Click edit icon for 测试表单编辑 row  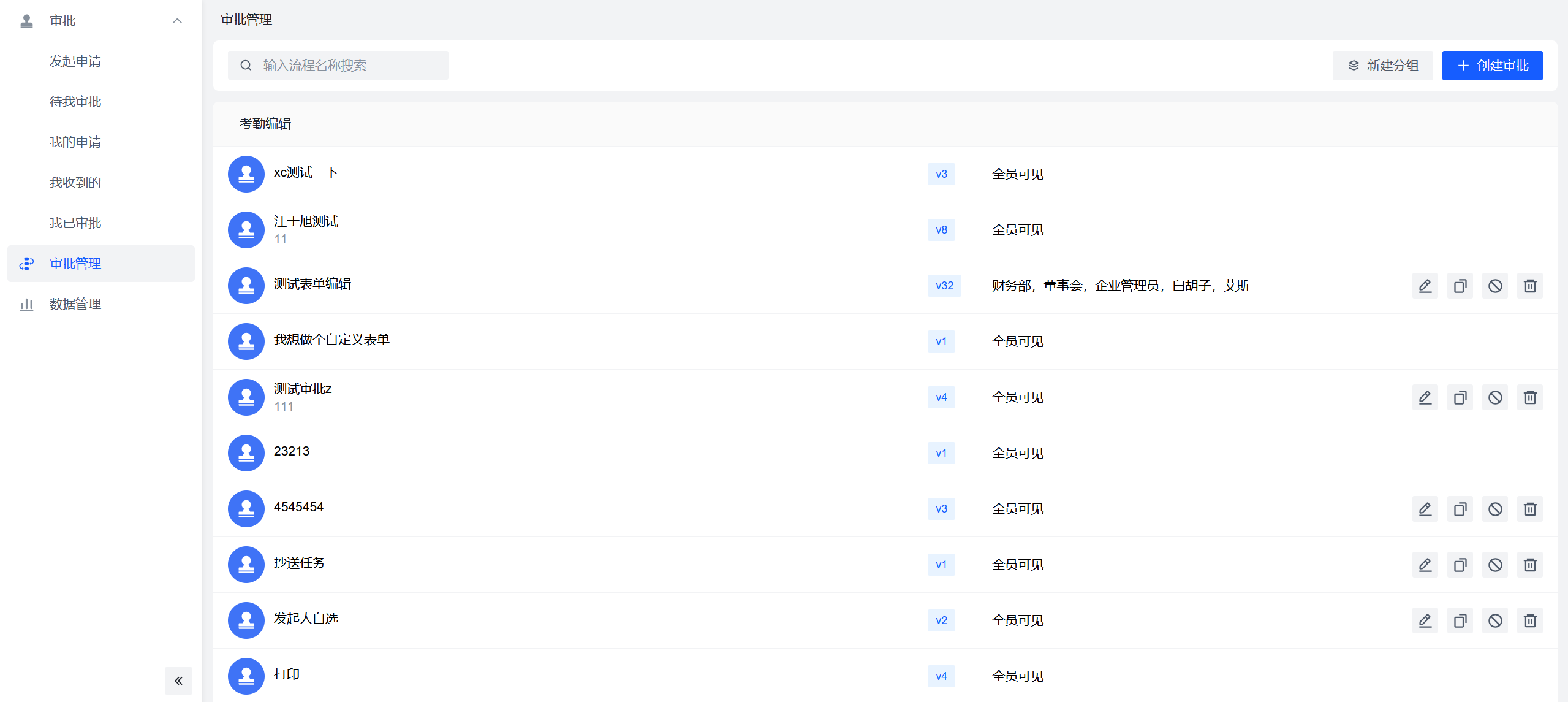coord(1425,286)
